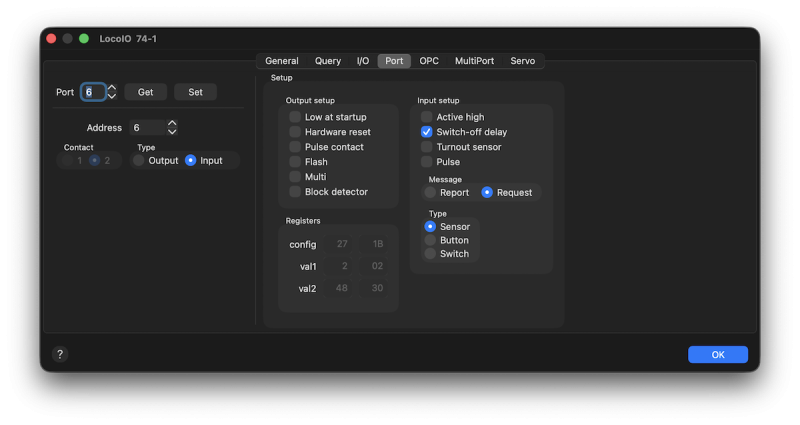Open the Servo tab
This screenshot has width=800, height=425.
pyautogui.click(x=522, y=61)
